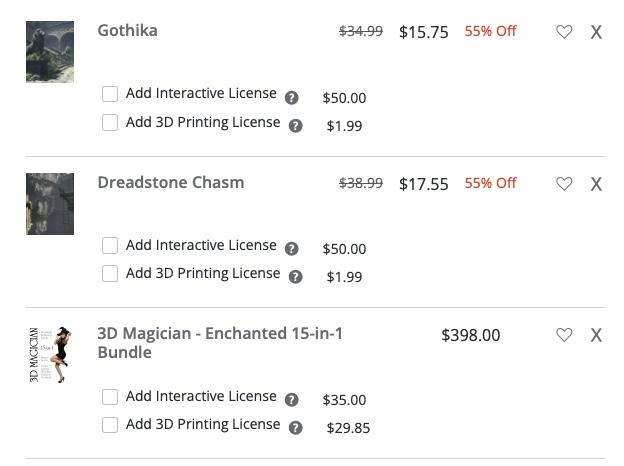Viewport: 624px width, 466px height.
Task: Show help for Dreadstone Chasm 3D Printing License
Action: click(x=296, y=277)
